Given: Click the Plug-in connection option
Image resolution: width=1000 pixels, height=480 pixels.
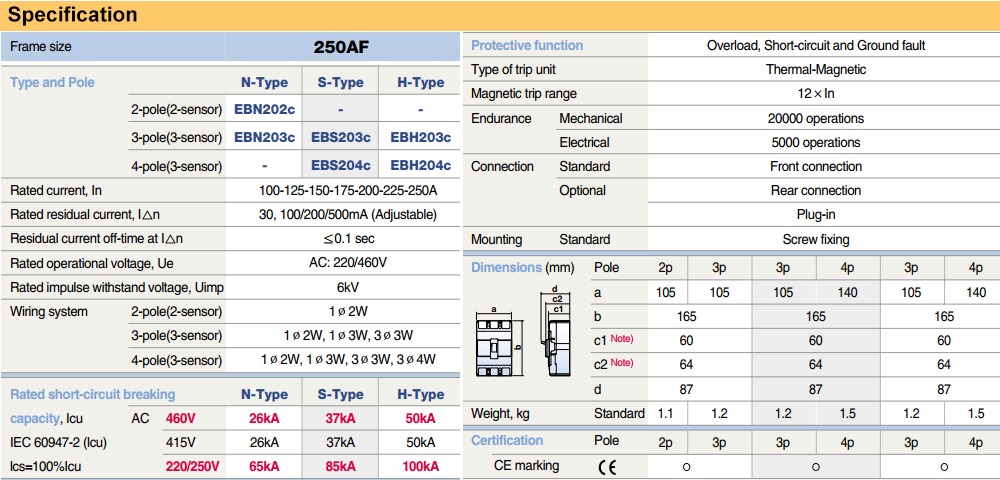Looking at the screenshot, I should [816, 215].
